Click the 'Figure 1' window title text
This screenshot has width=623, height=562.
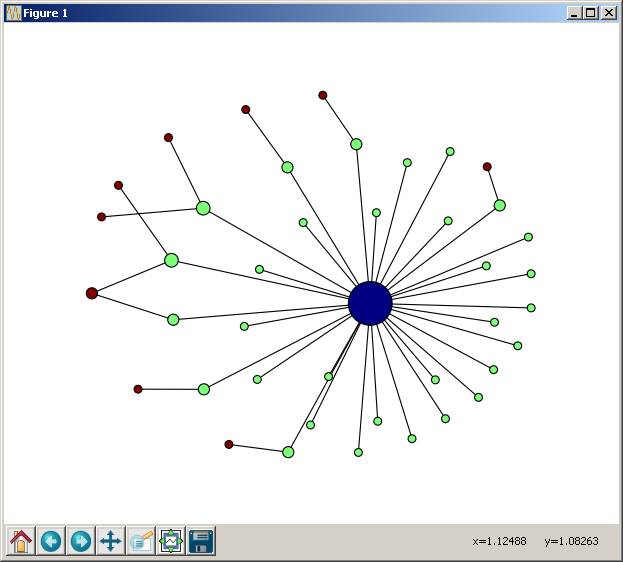point(45,13)
